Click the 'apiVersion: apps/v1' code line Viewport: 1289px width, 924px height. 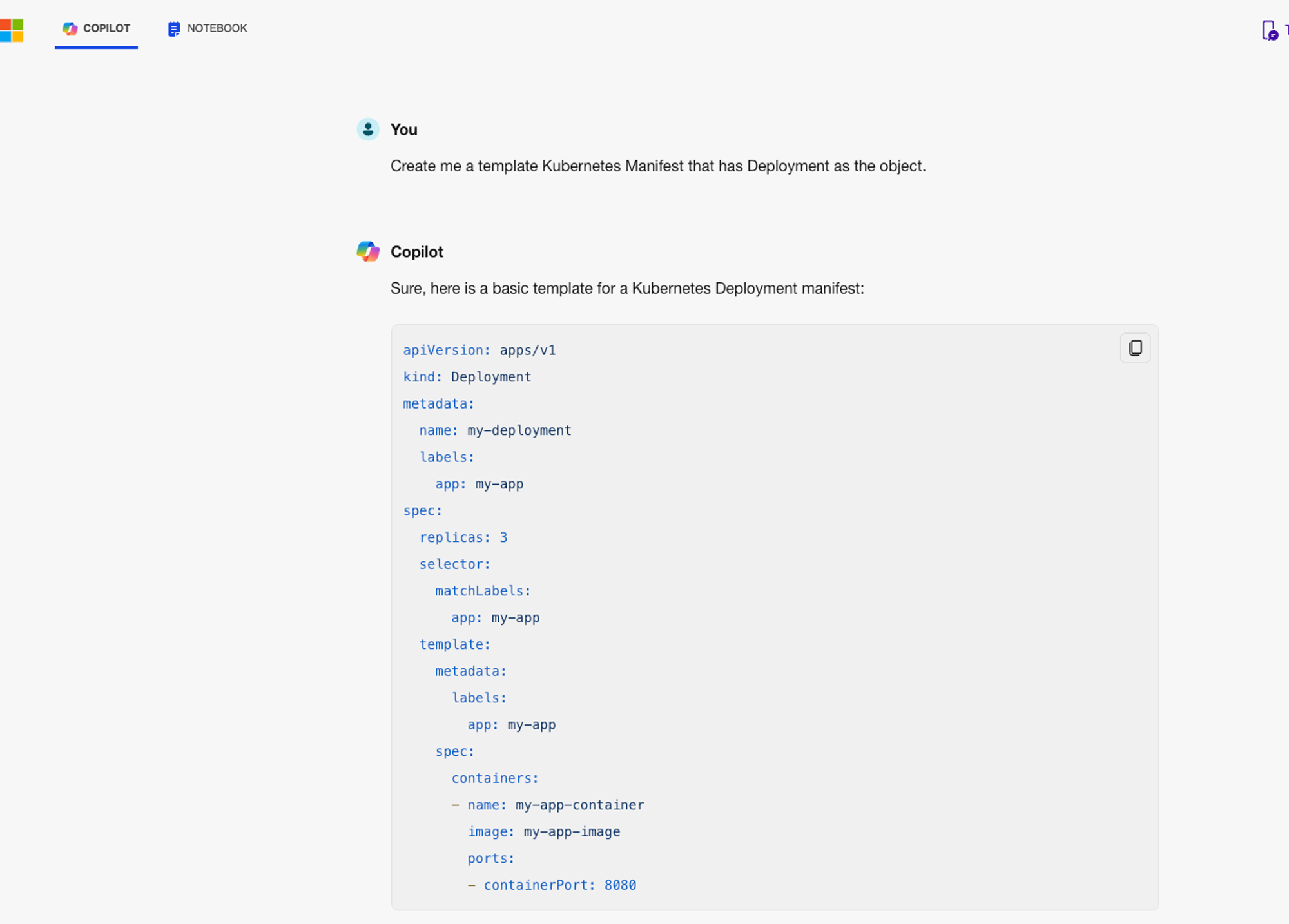point(479,350)
